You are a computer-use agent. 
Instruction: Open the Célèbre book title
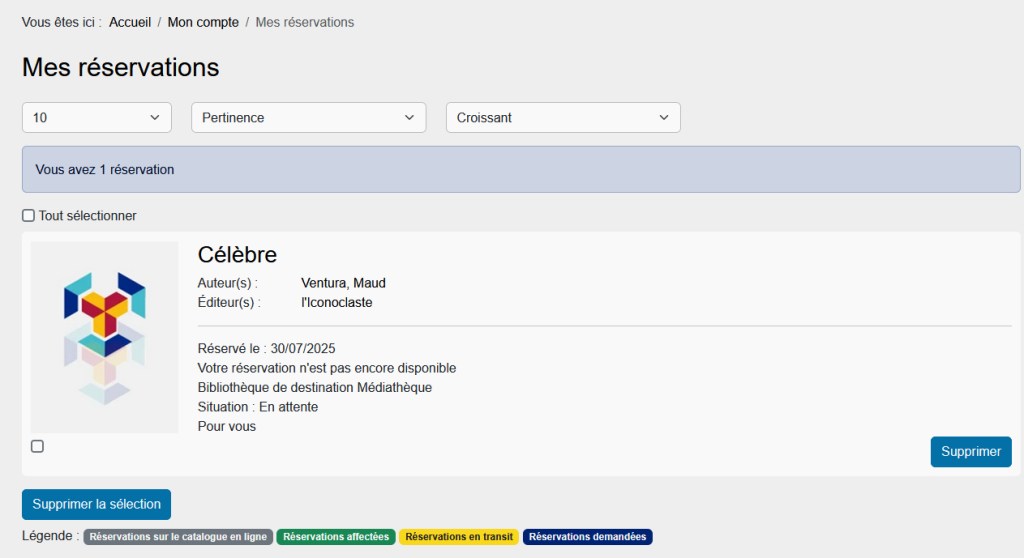click(x=237, y=255)
